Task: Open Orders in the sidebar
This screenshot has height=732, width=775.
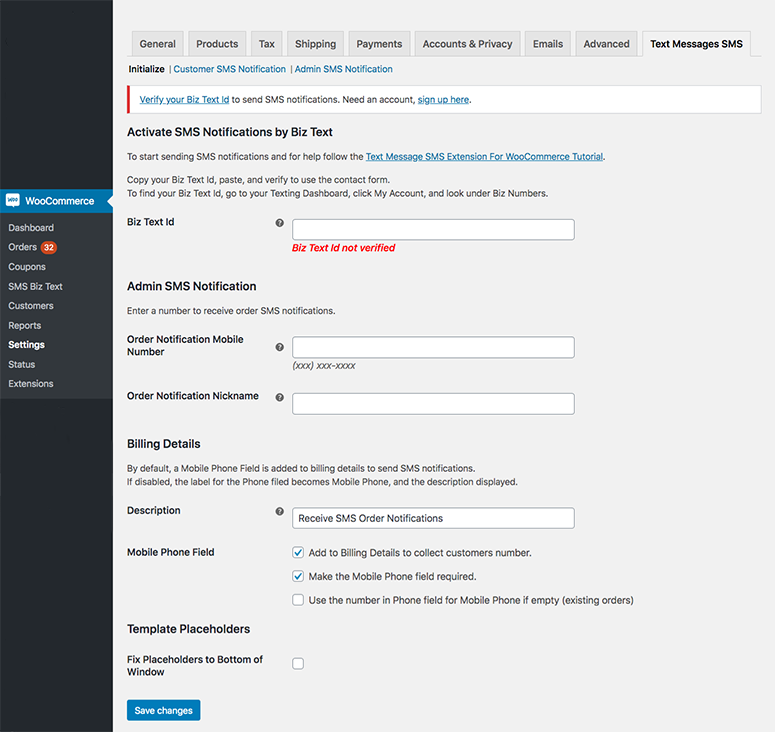Action: point(22,247)
